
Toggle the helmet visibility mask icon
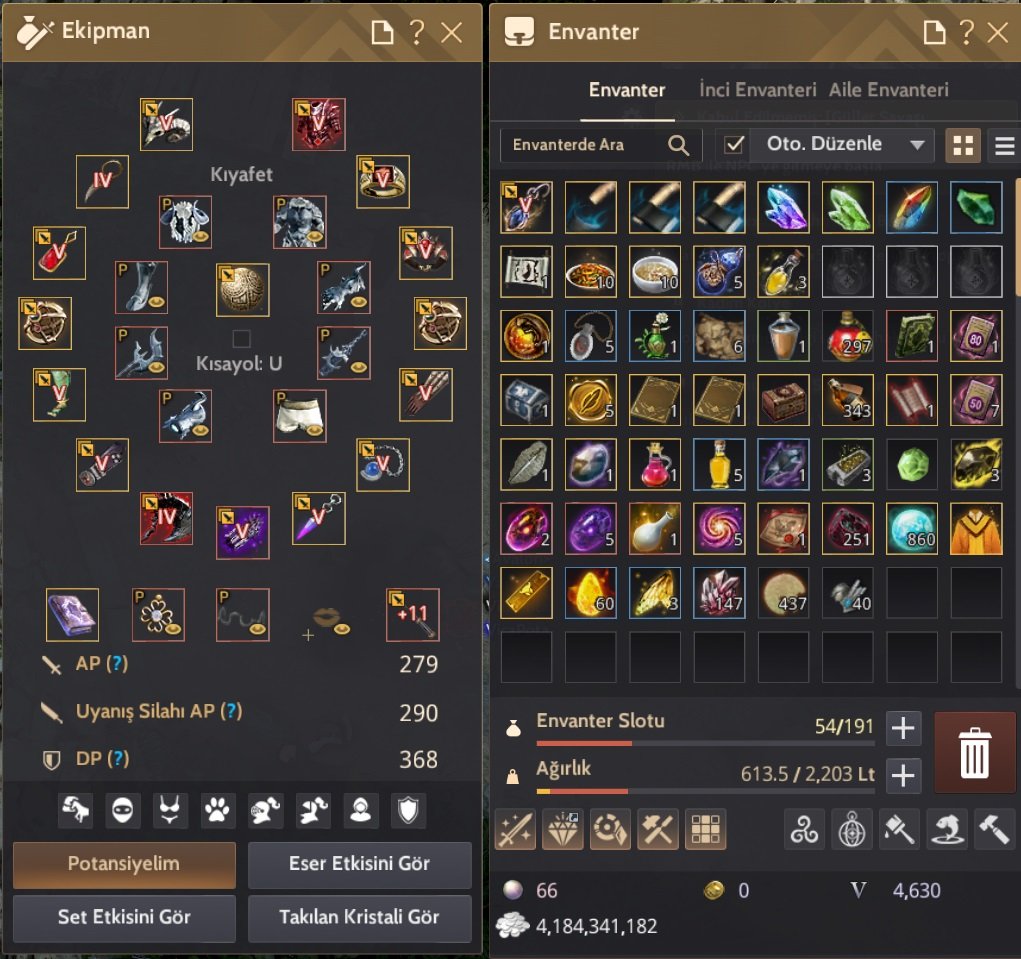(x=122, y=811)
